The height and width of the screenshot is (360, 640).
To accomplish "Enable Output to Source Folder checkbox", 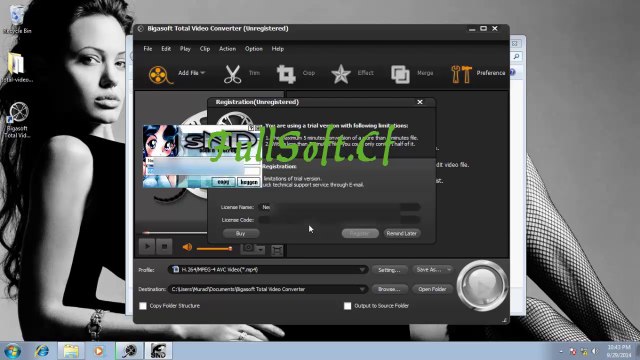I will pyautogui.click(x=347, y=306).
